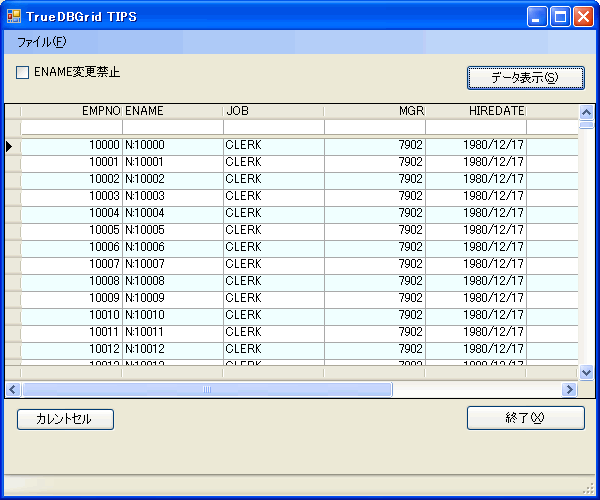Image resolution: width=600 pixels, height=500 pixels.
Task: Select the row selector for EMPNO 10008
Action: click(11, 281)
